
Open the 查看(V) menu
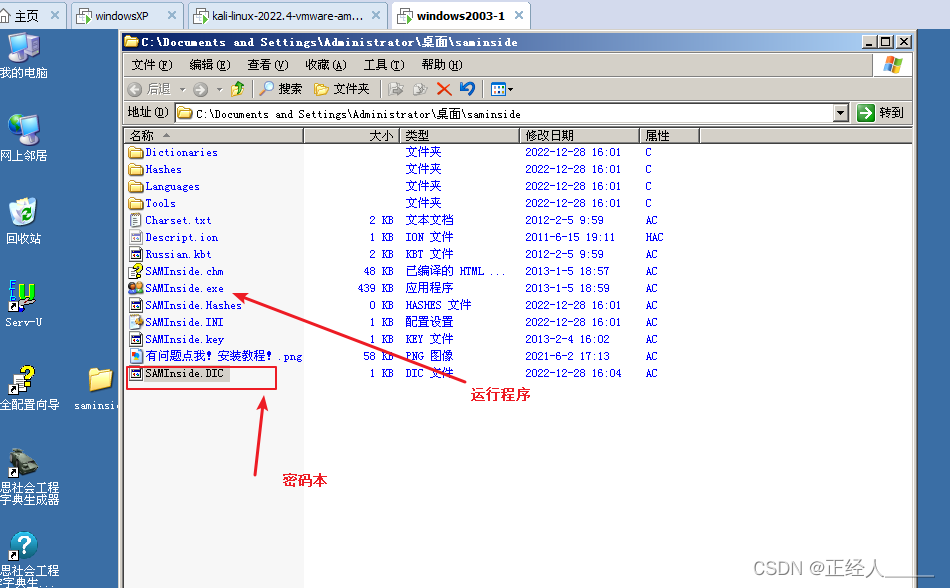268,65
